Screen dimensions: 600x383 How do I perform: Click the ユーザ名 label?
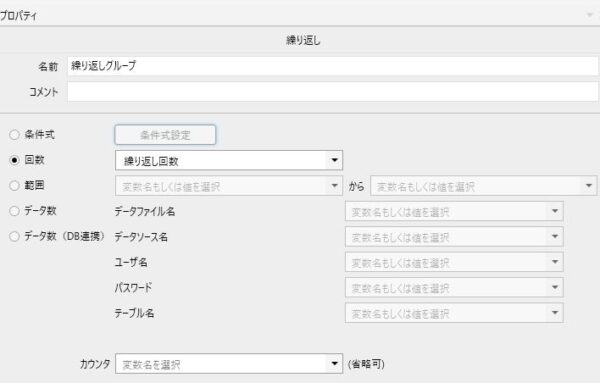[131, 262]
